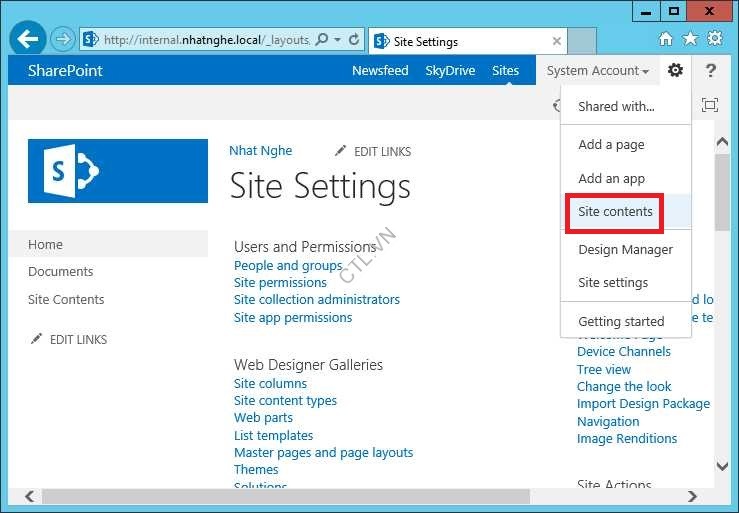Select the Site Settings browser tab
This screenshot has height=513, width=739.
(x=468, y=41)
